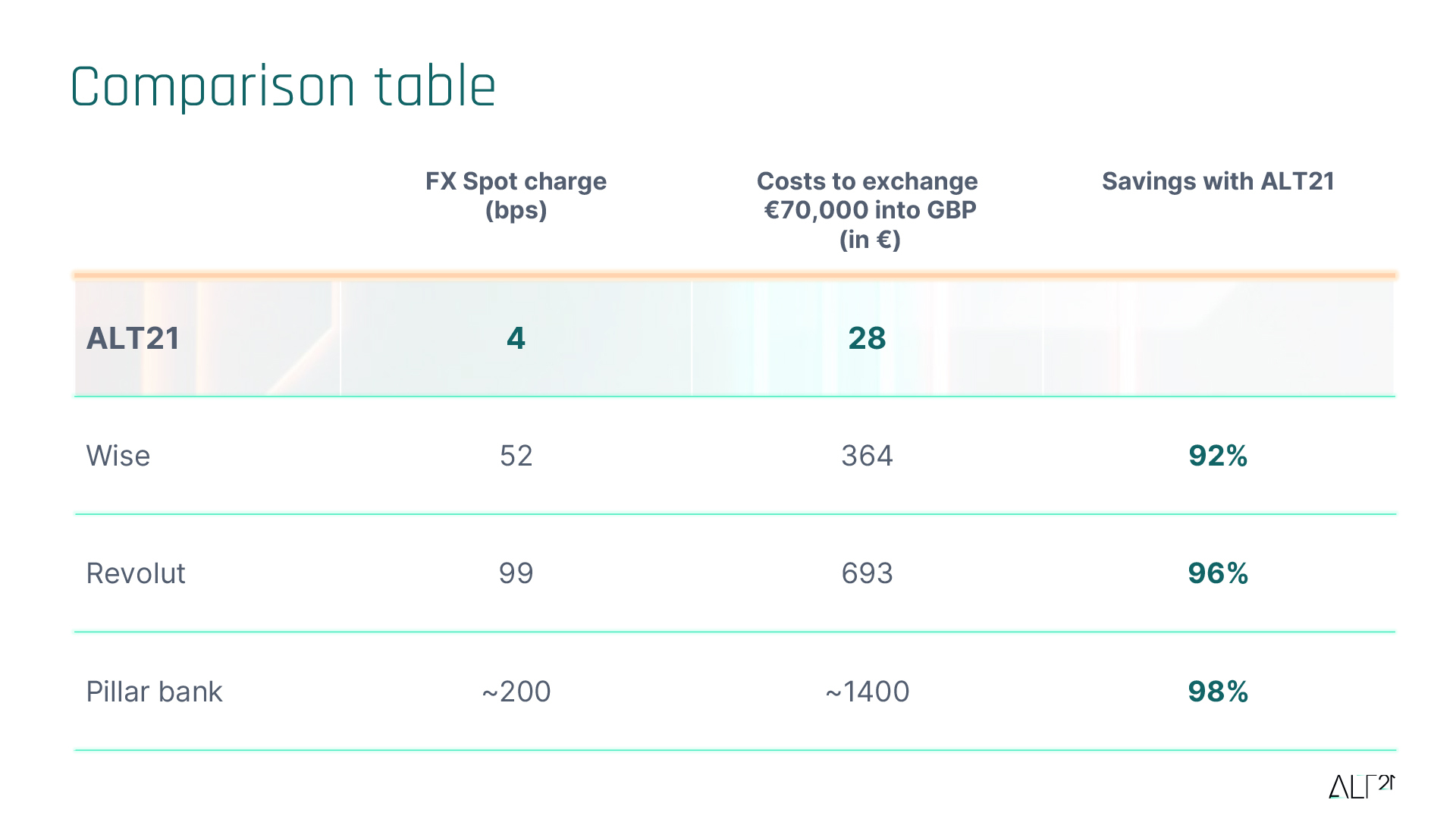Viewport: 1456px width, 819px height.
Task: Select the Pillar bank row label
Action: point(154,692)
